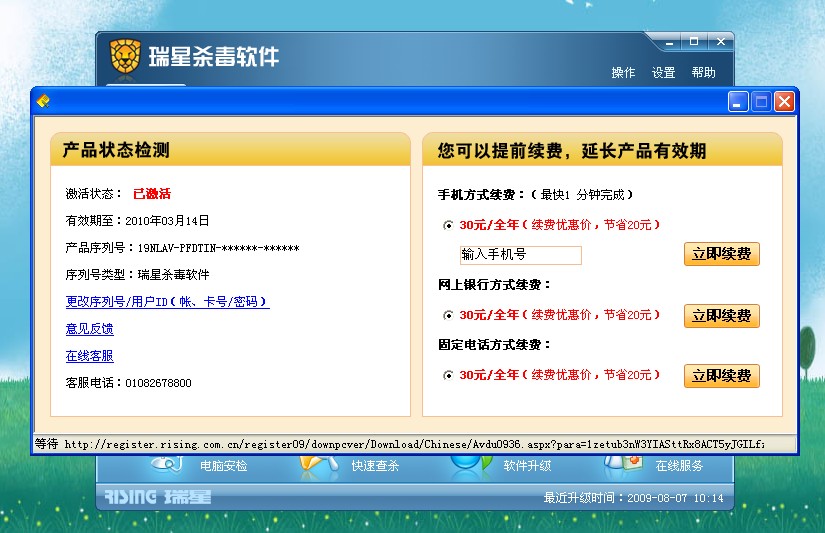The height and width of the screenshot is (533, 825).
Task: Open the 设置 menu in Rising window
Action: pyautogui.click(x=663, y=73)
